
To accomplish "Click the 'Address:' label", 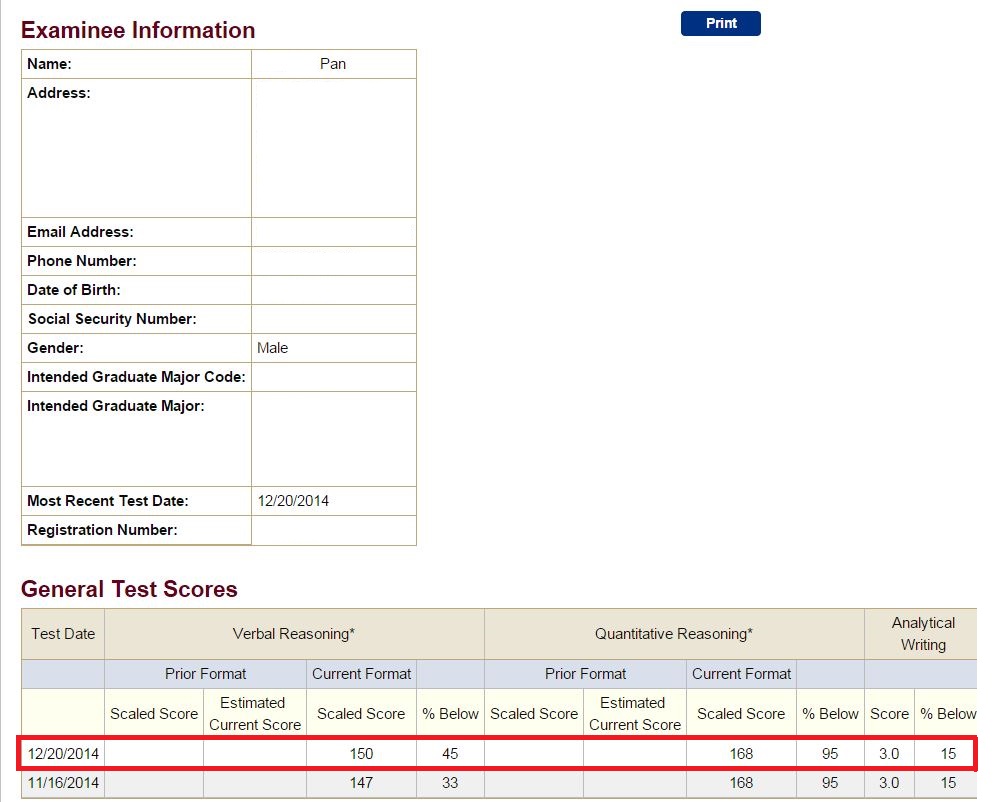I will point(59,93).
